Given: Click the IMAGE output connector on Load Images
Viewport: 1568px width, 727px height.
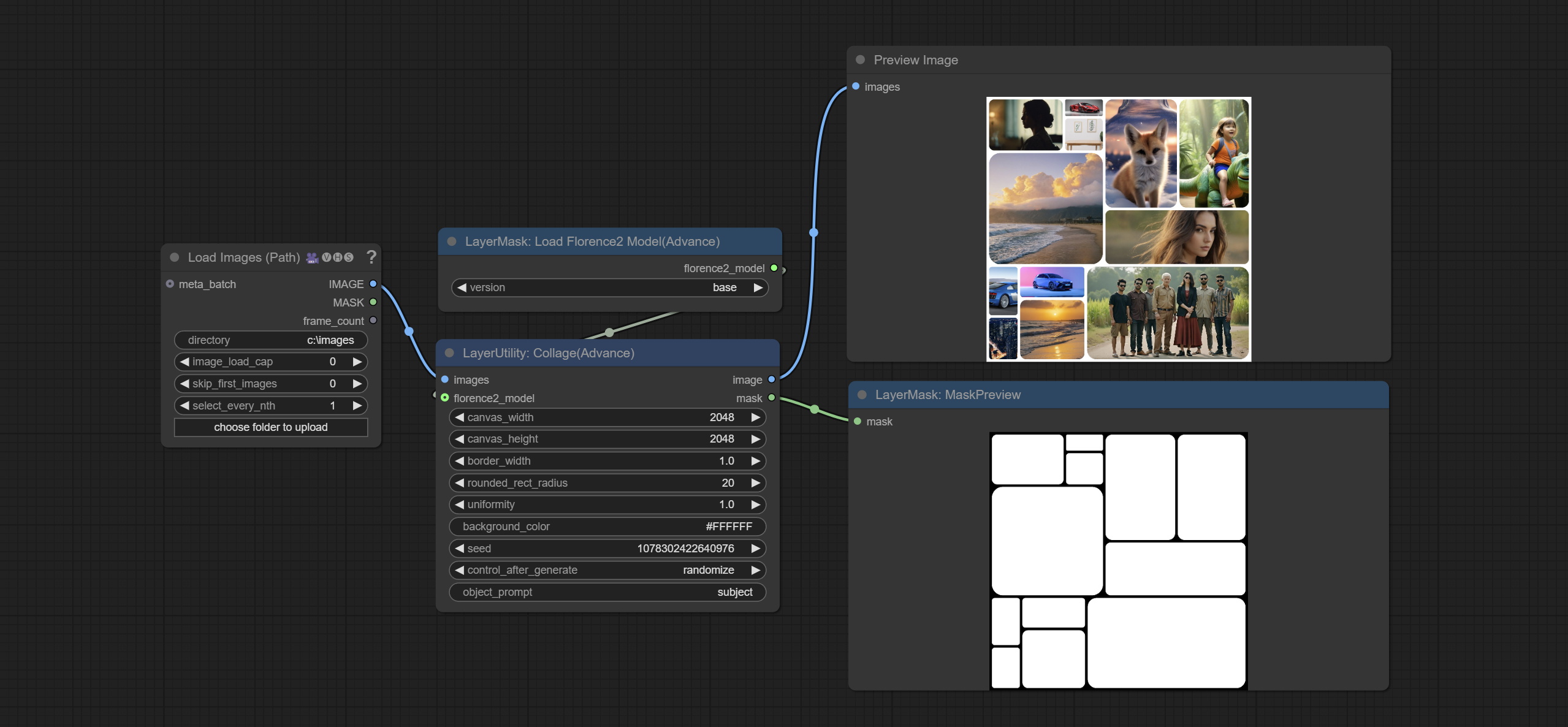Looking at the screenshot, I should pyautogui.click(x=373, y=284).
